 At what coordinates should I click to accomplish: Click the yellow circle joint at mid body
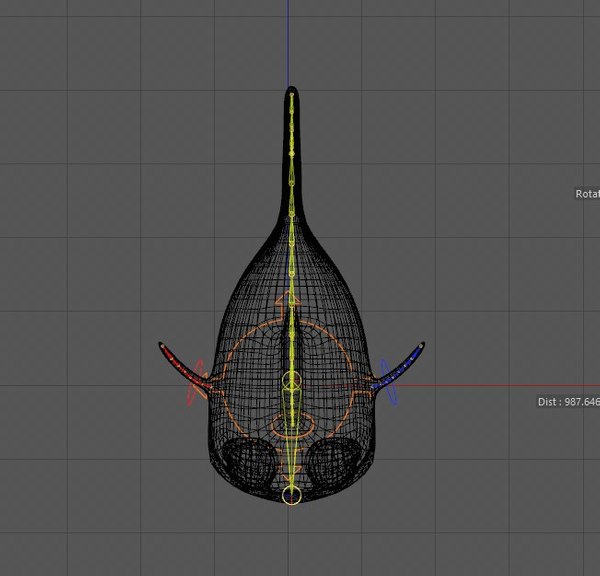pyautogui.click(x=292, y=382)
